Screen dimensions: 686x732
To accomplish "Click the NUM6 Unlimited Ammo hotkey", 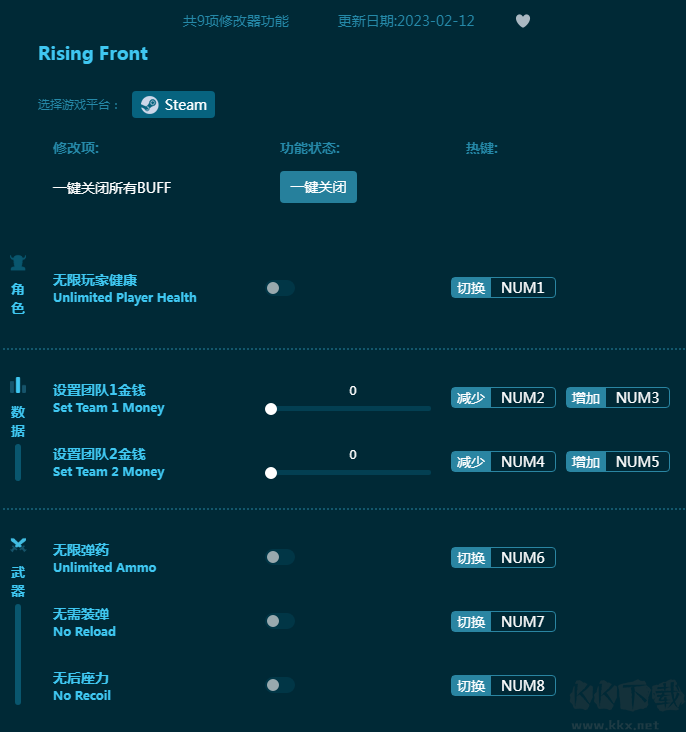I will [503, 557].
